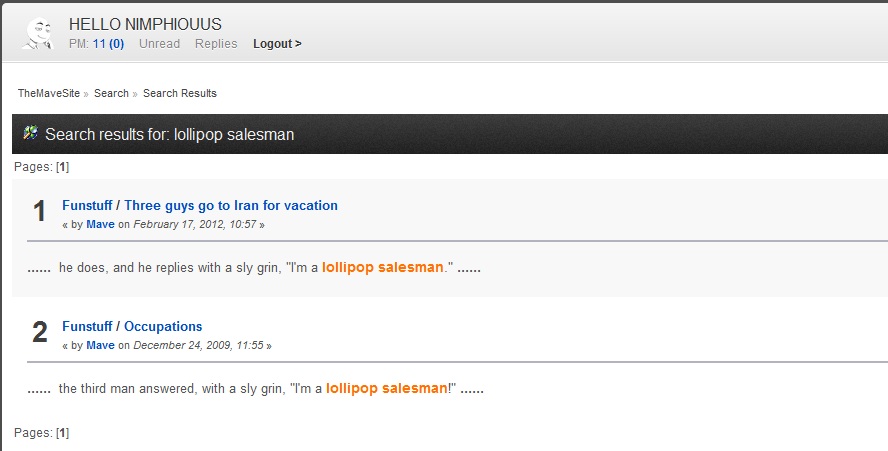Click the Logout link
This screenshot has height=451, width=888.
pos(277,44)
